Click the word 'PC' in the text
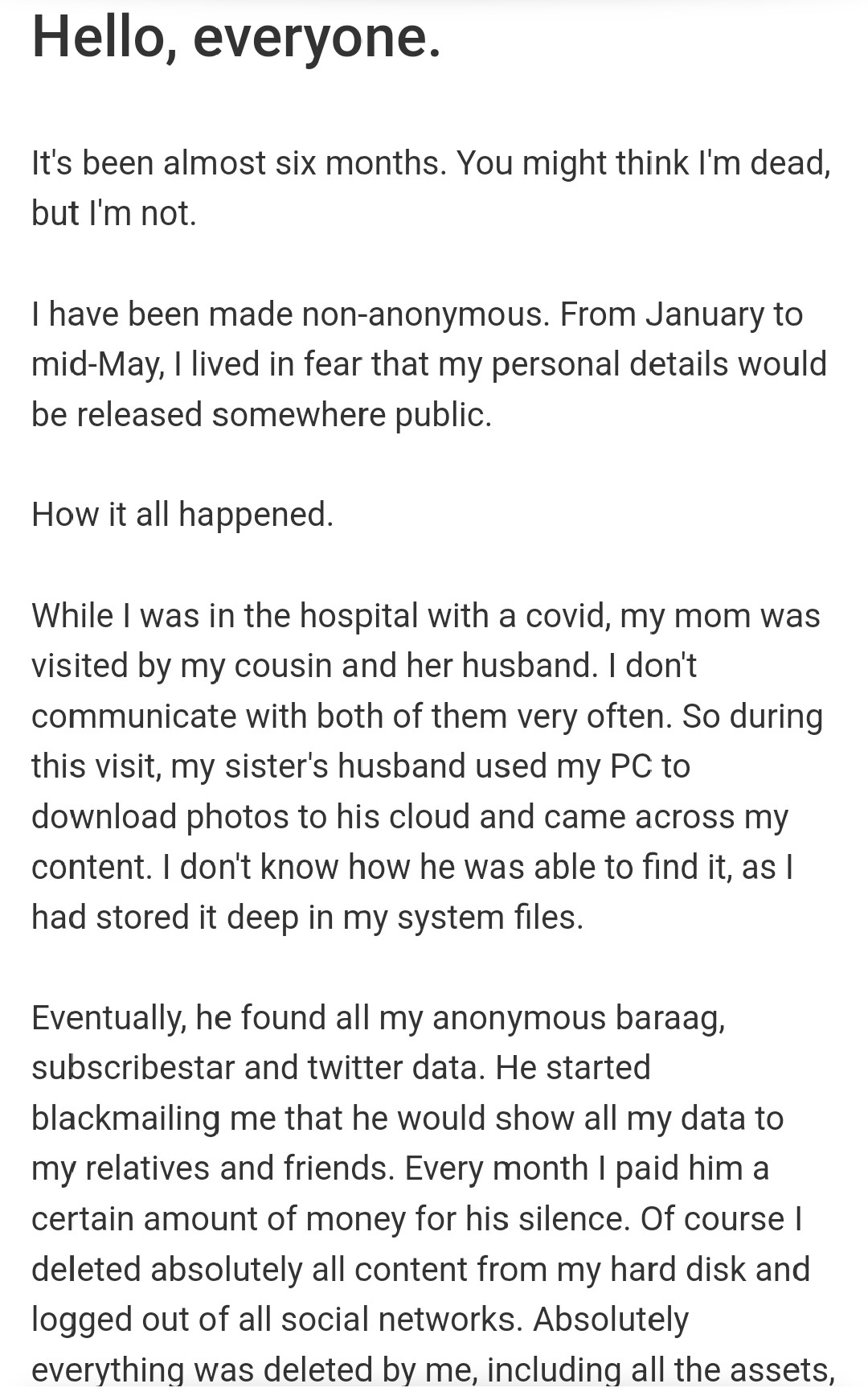This screenshot has width=868, height=1396. [x=631, y=767]
